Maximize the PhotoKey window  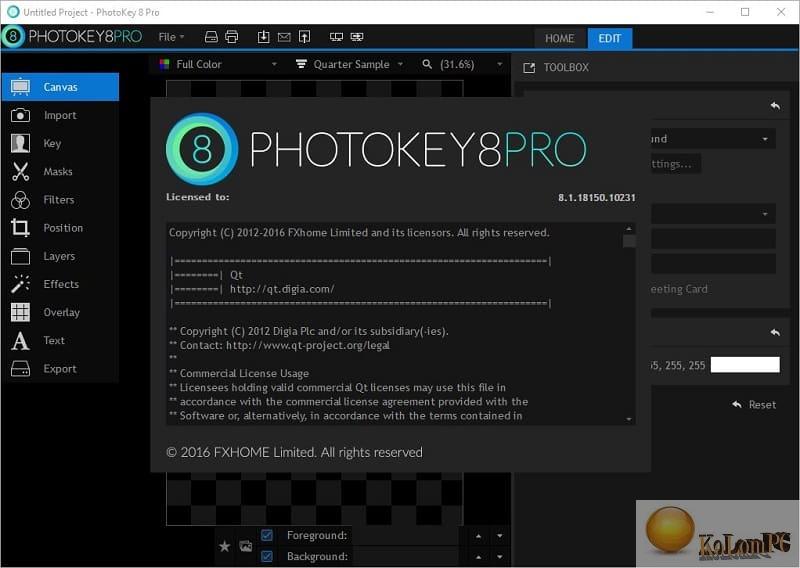[745, 12]
